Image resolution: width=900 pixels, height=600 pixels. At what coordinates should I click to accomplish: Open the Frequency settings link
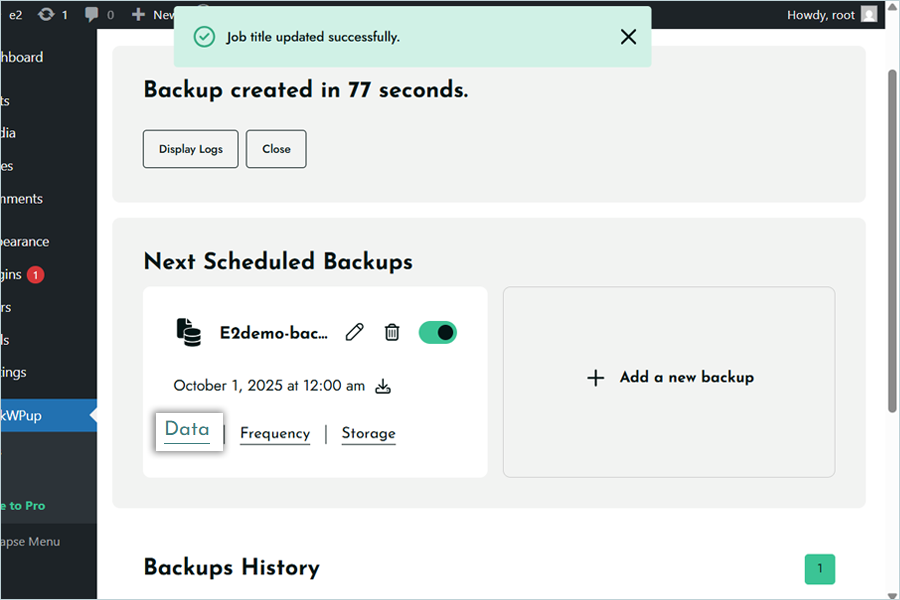click(275, 434)
